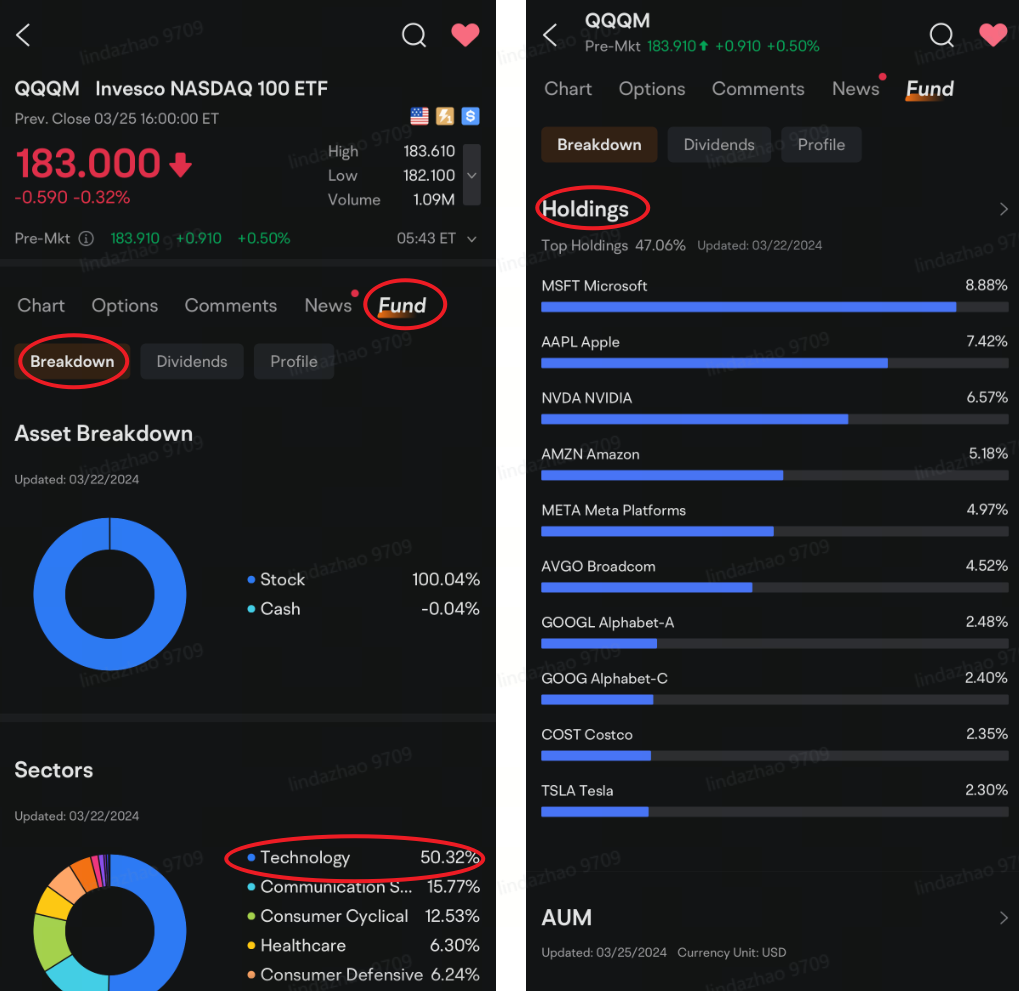
Task: Open Options tab on right screen
Action: 652,89
